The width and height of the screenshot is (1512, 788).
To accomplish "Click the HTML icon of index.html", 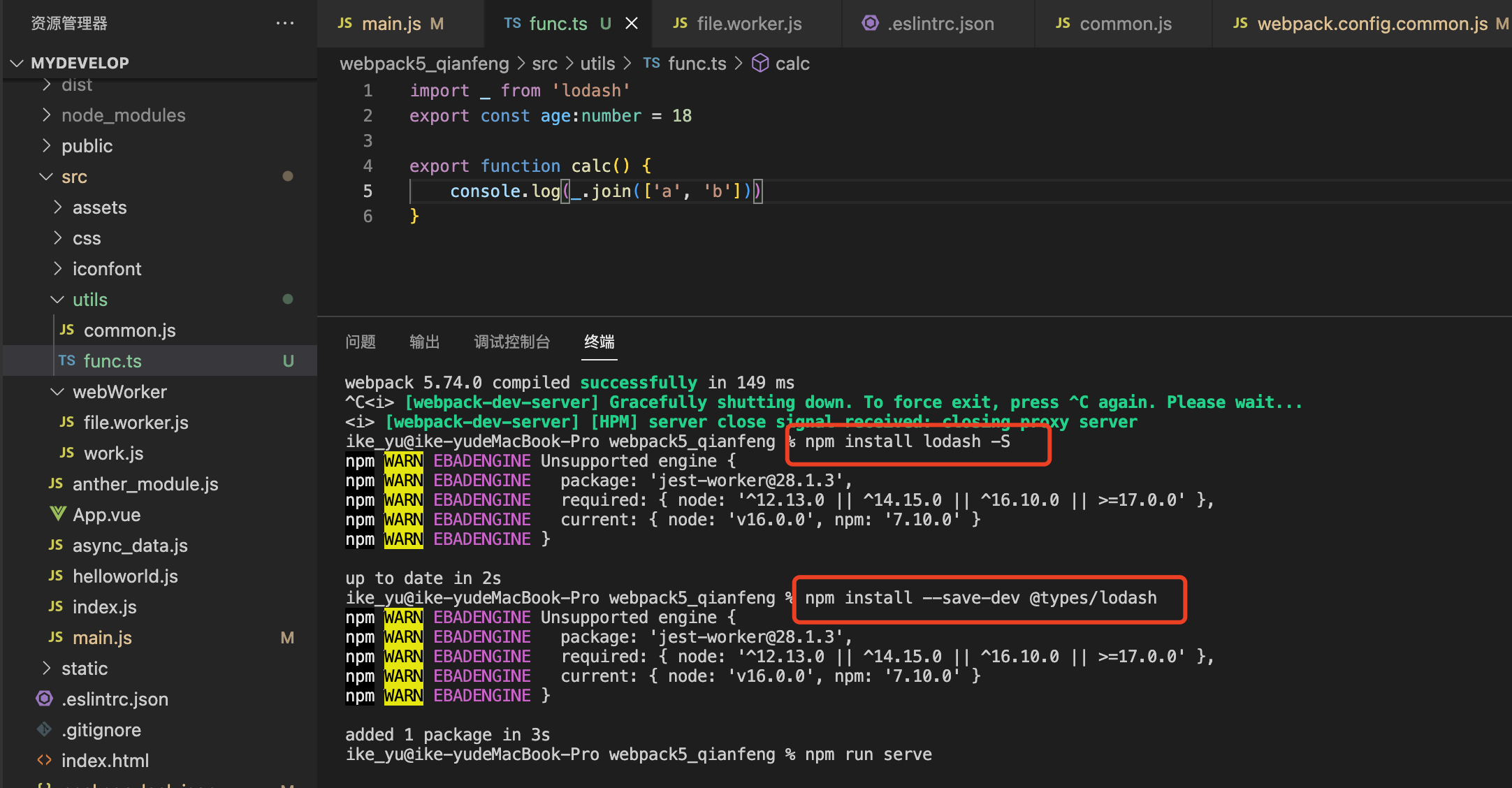I will (x=44, y=760).
